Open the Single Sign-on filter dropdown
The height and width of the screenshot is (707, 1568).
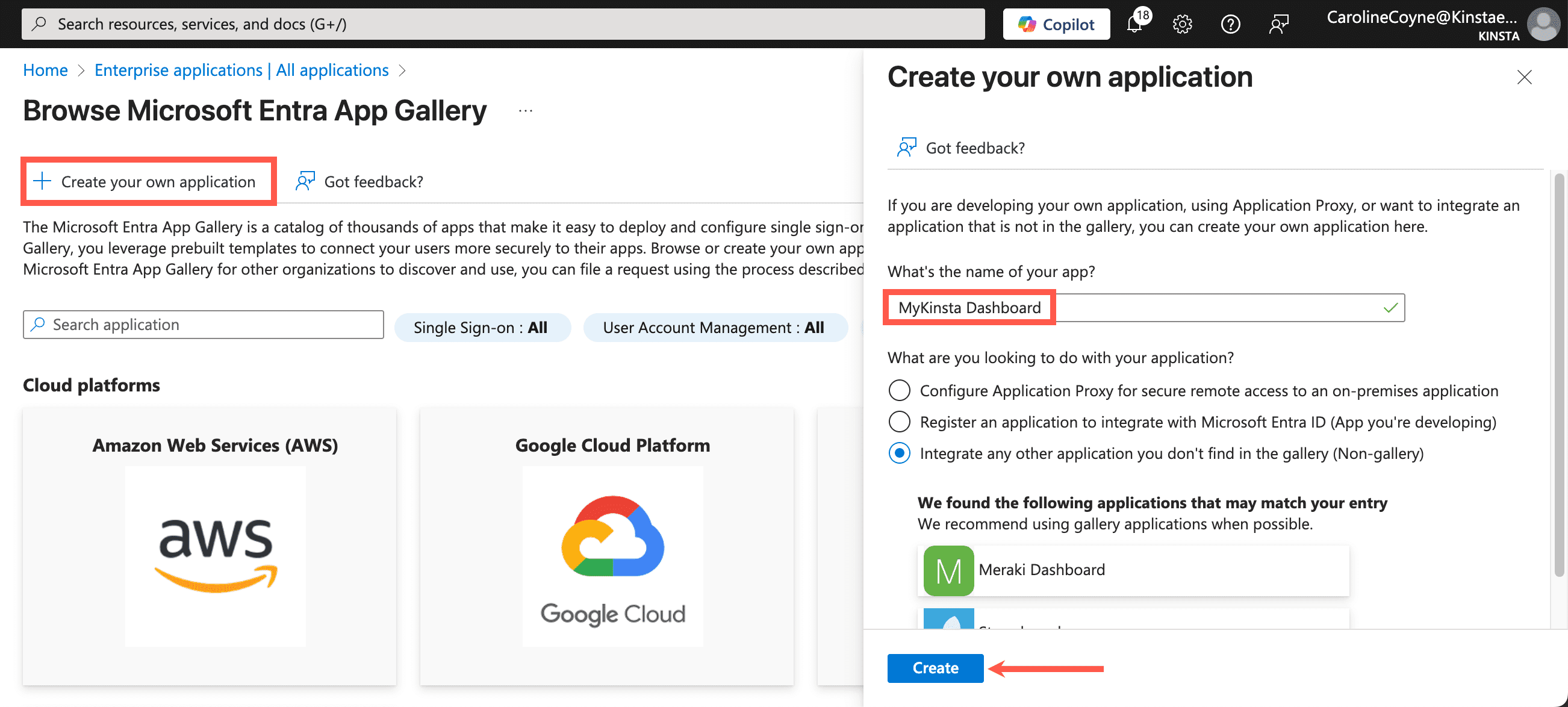[x=482, y=327]
